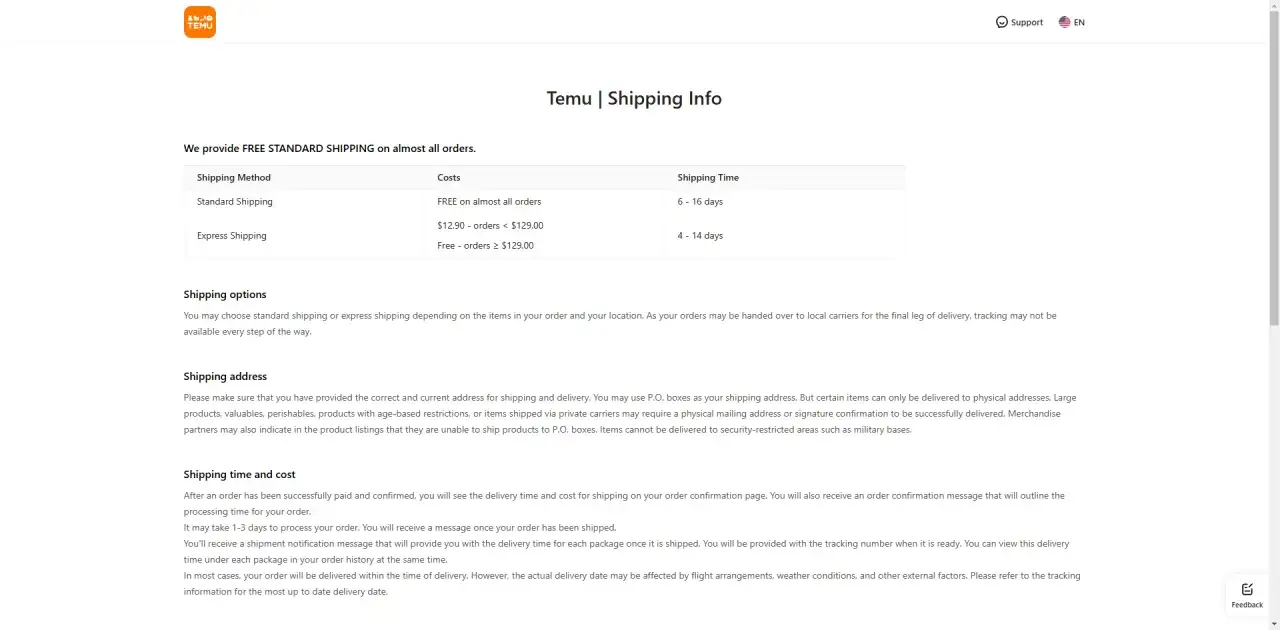This screenshot has width=1280, height=630.
Task: Click the page's vertical scrollbar thumb
Action: 1273,168
